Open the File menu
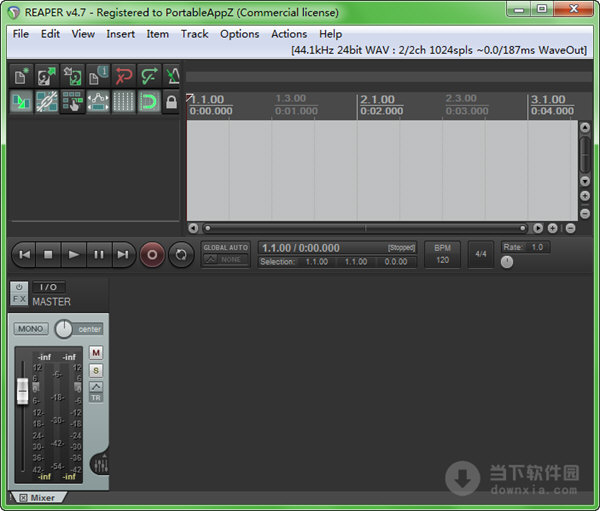 click(21, 34)
